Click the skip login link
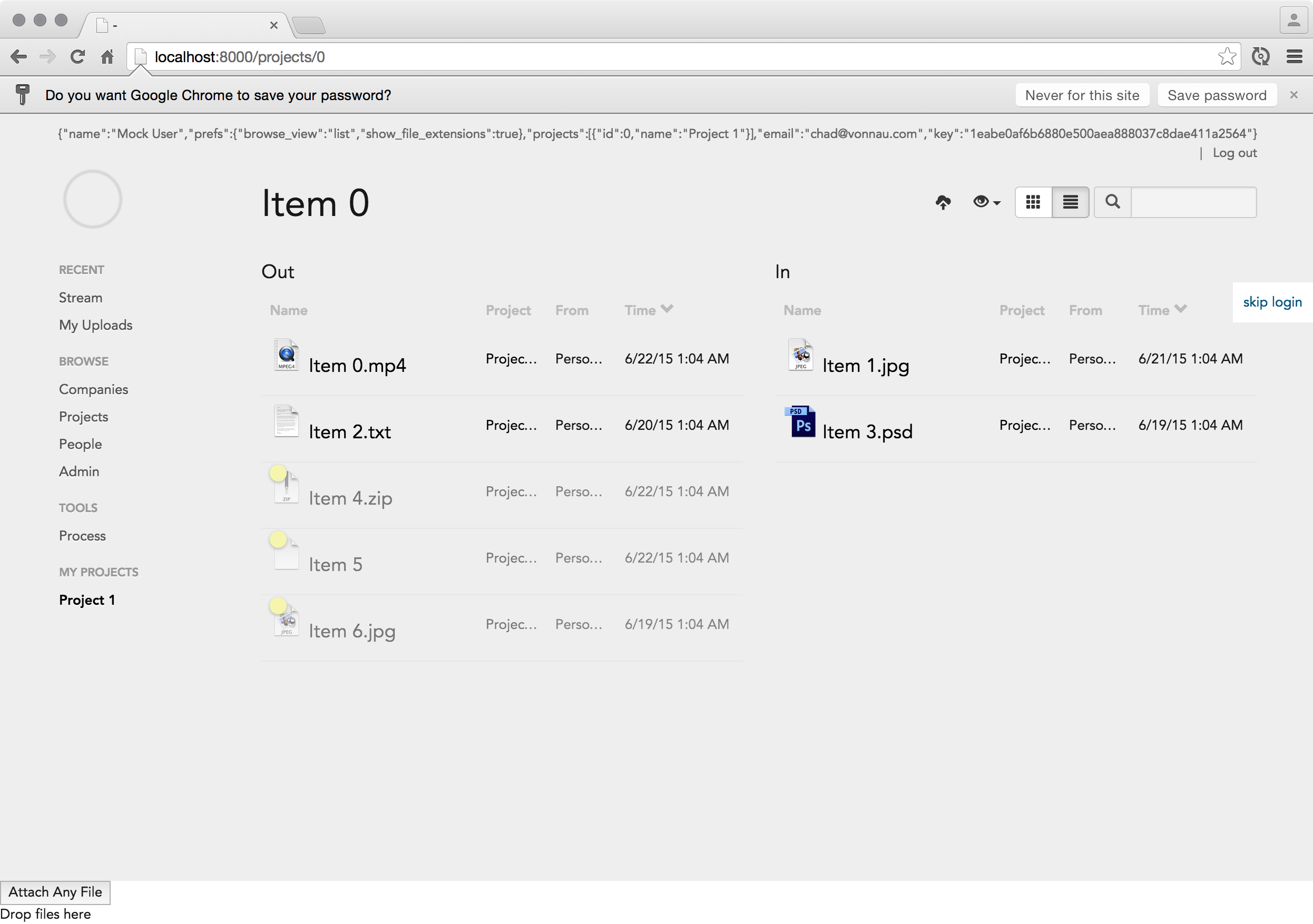Image resolution: width=1313 pixels, height=924 pixels. point(1272,302)
